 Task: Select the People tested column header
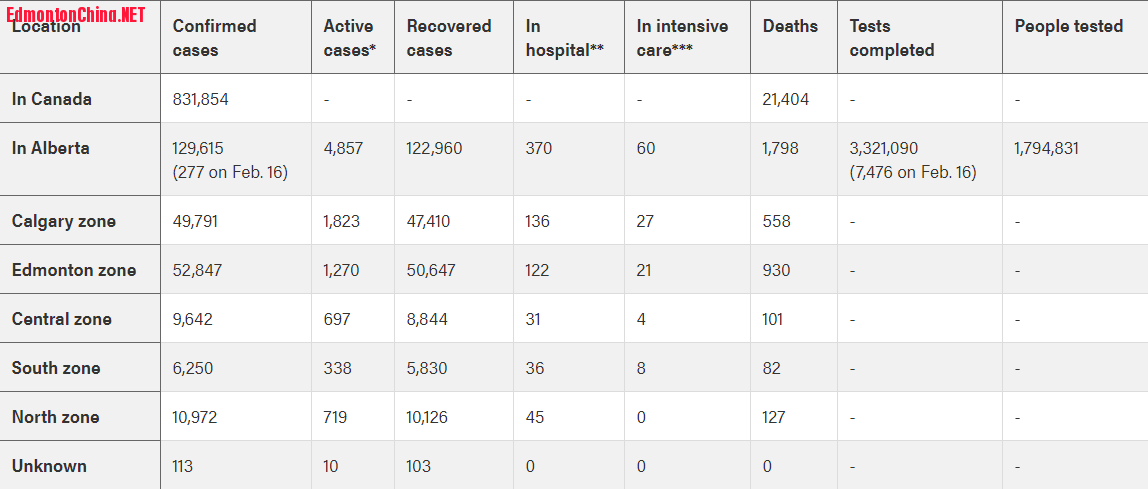pos(1069,26)
